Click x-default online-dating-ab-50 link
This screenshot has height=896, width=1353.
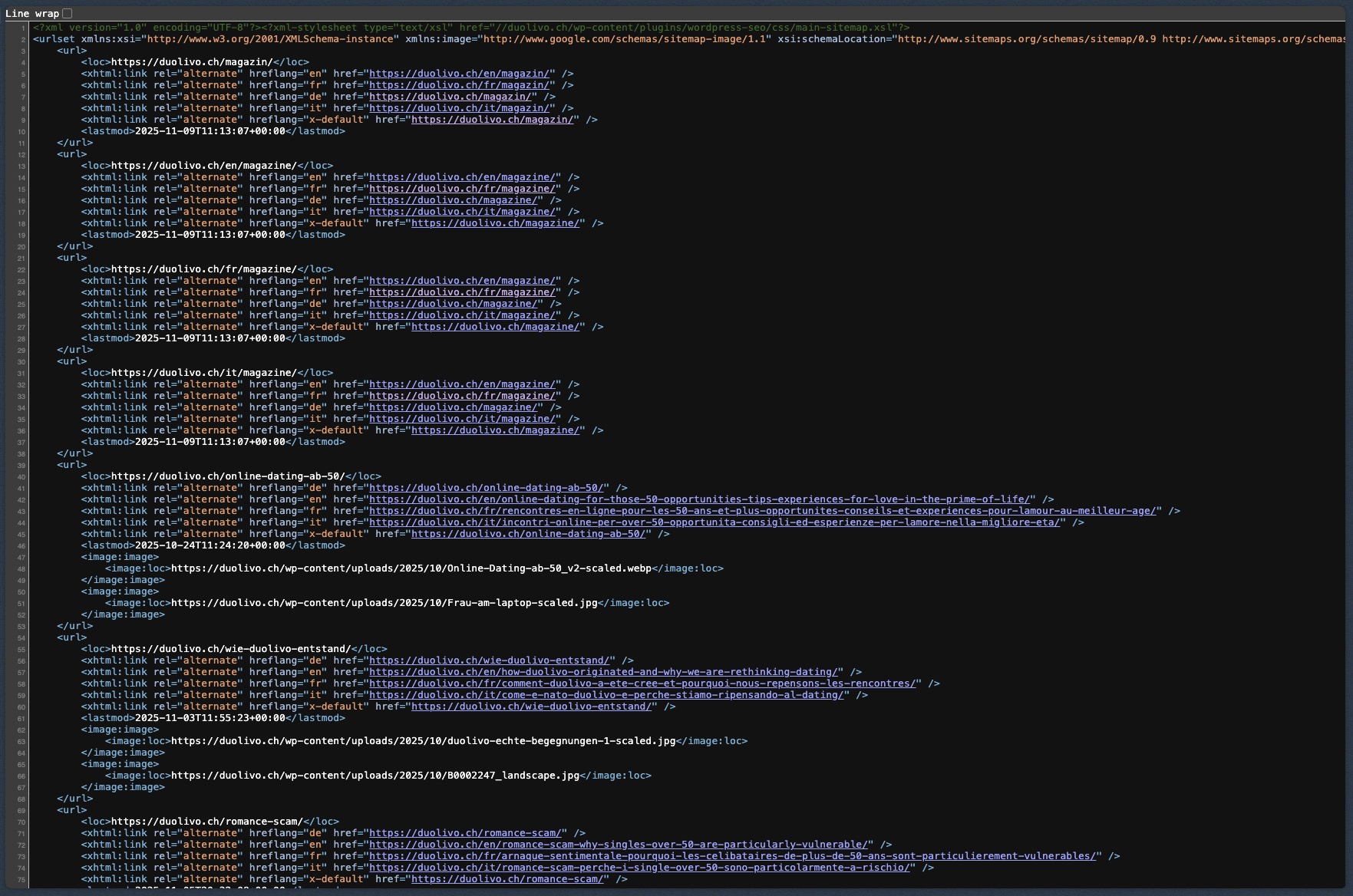528,534
